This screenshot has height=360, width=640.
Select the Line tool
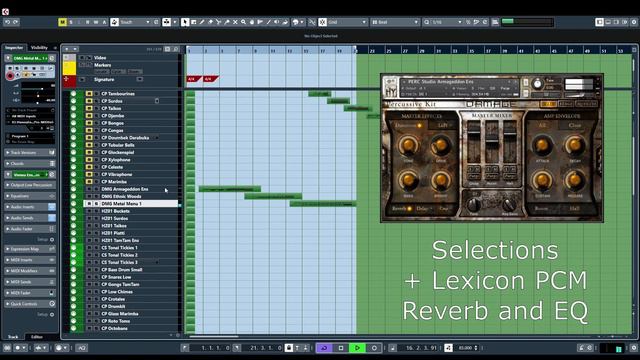269,22
